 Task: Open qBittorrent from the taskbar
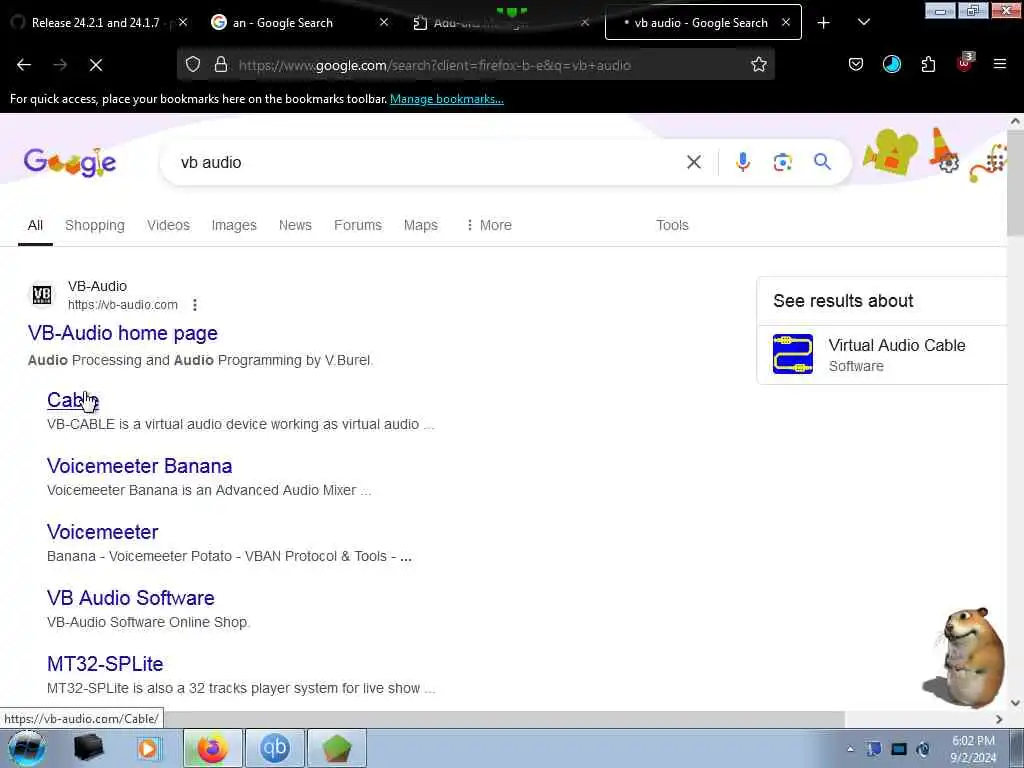(274, 748)
